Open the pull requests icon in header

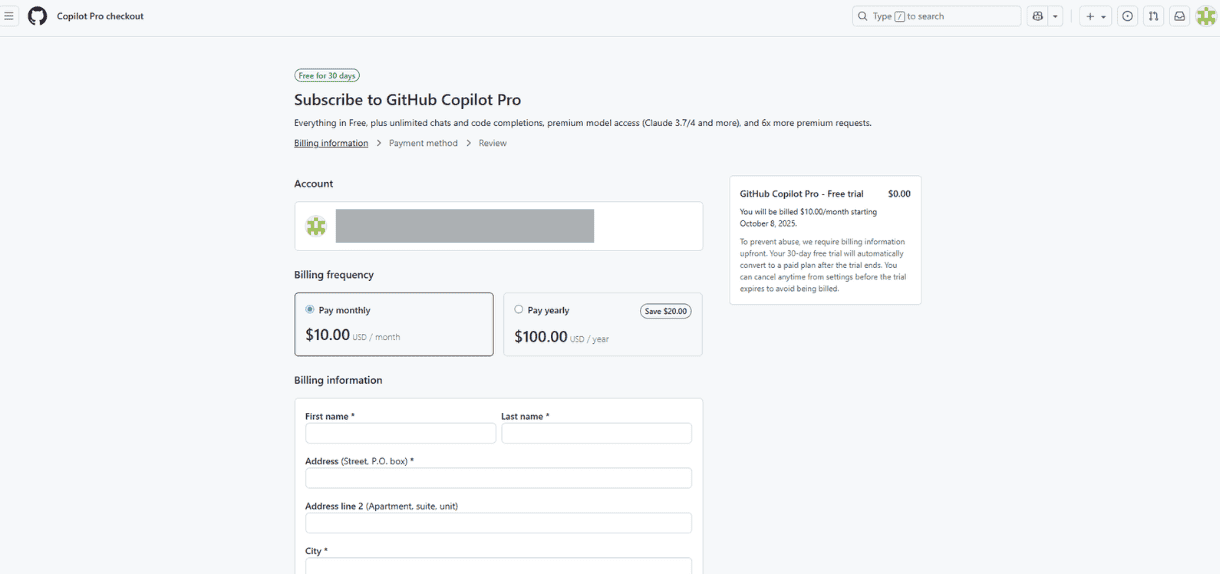pyautogui.click(x=1153, y=16)
